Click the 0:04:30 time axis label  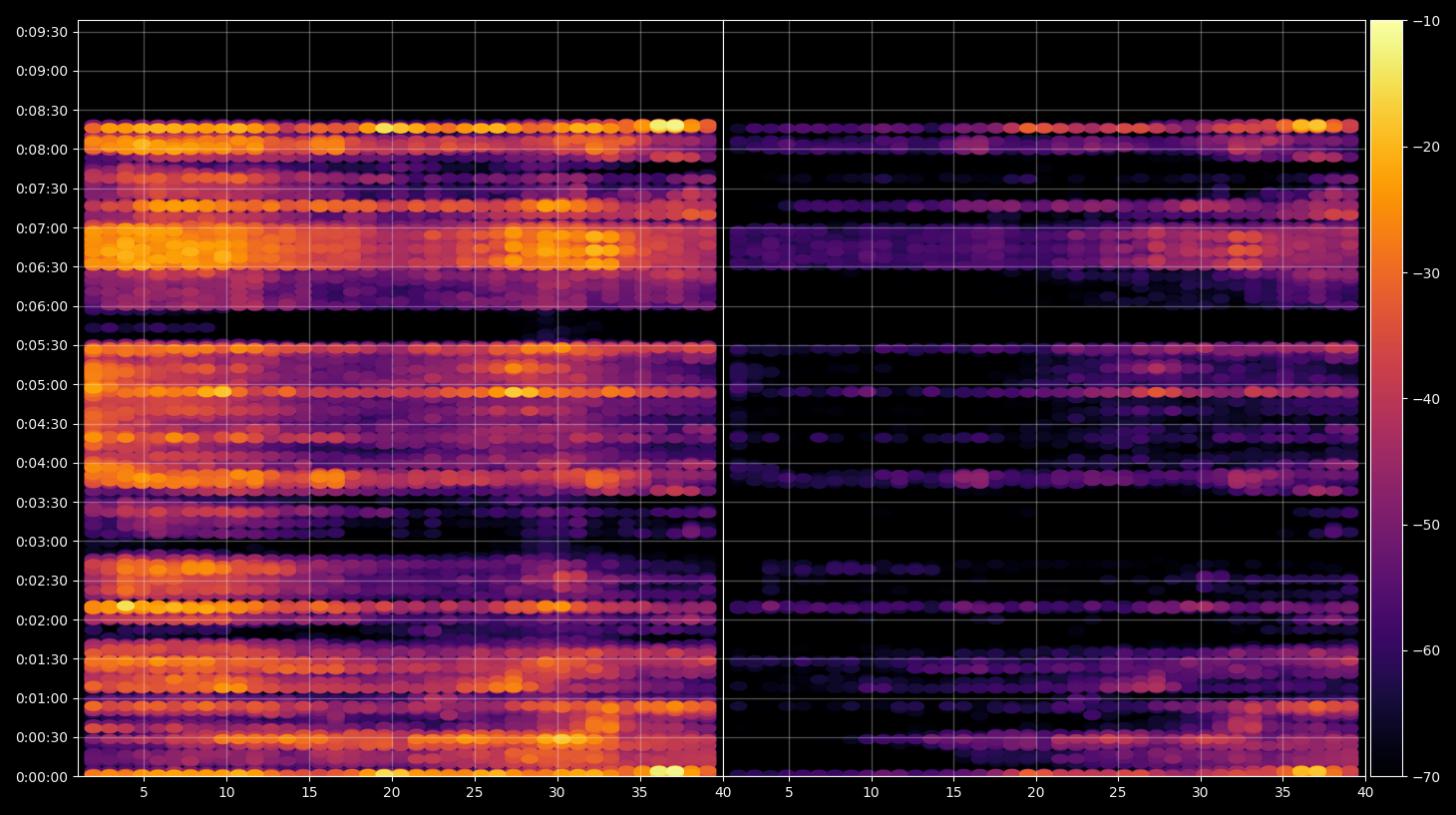(x=42, y=424)
